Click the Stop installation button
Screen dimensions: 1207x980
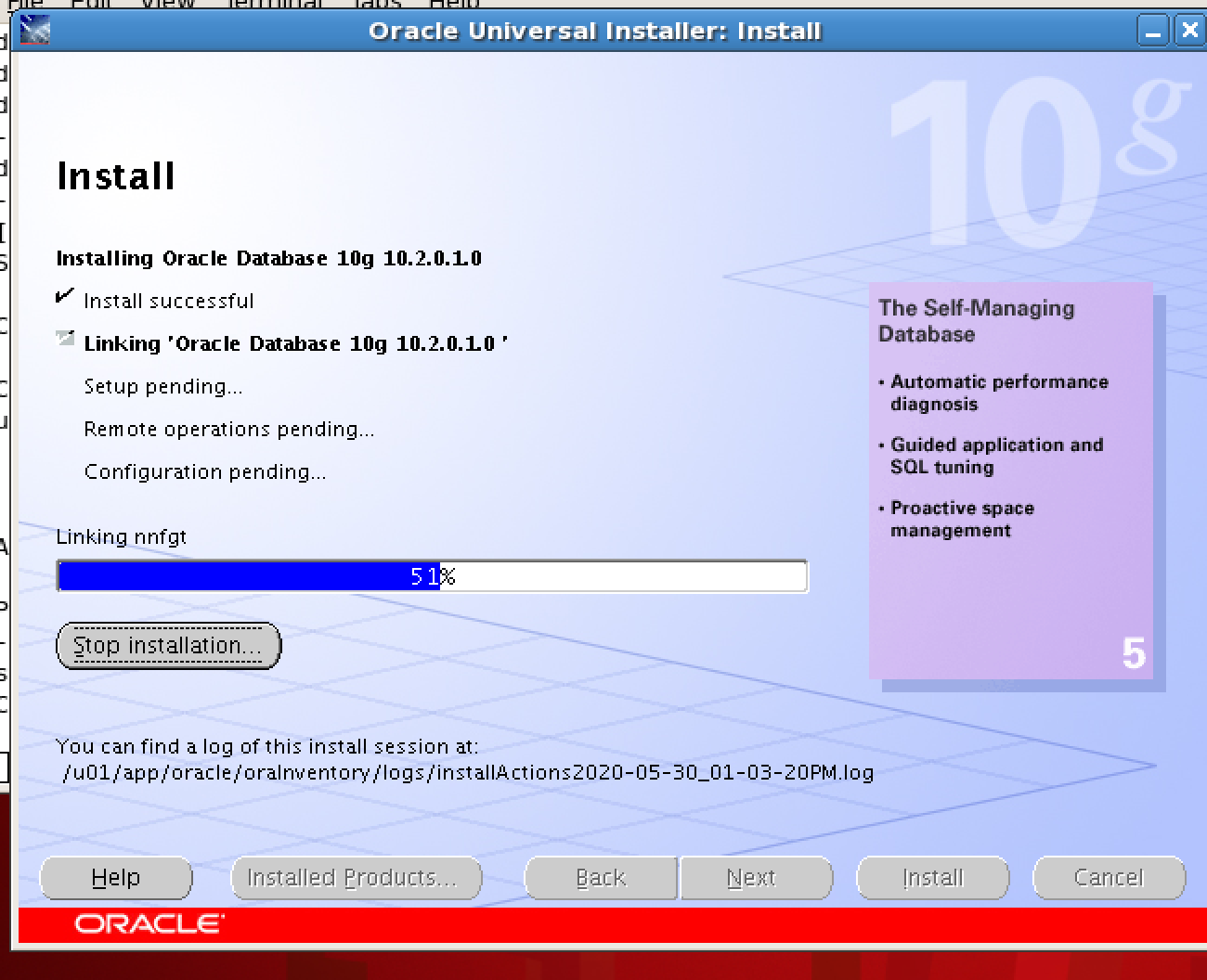[x=168, y=646]
